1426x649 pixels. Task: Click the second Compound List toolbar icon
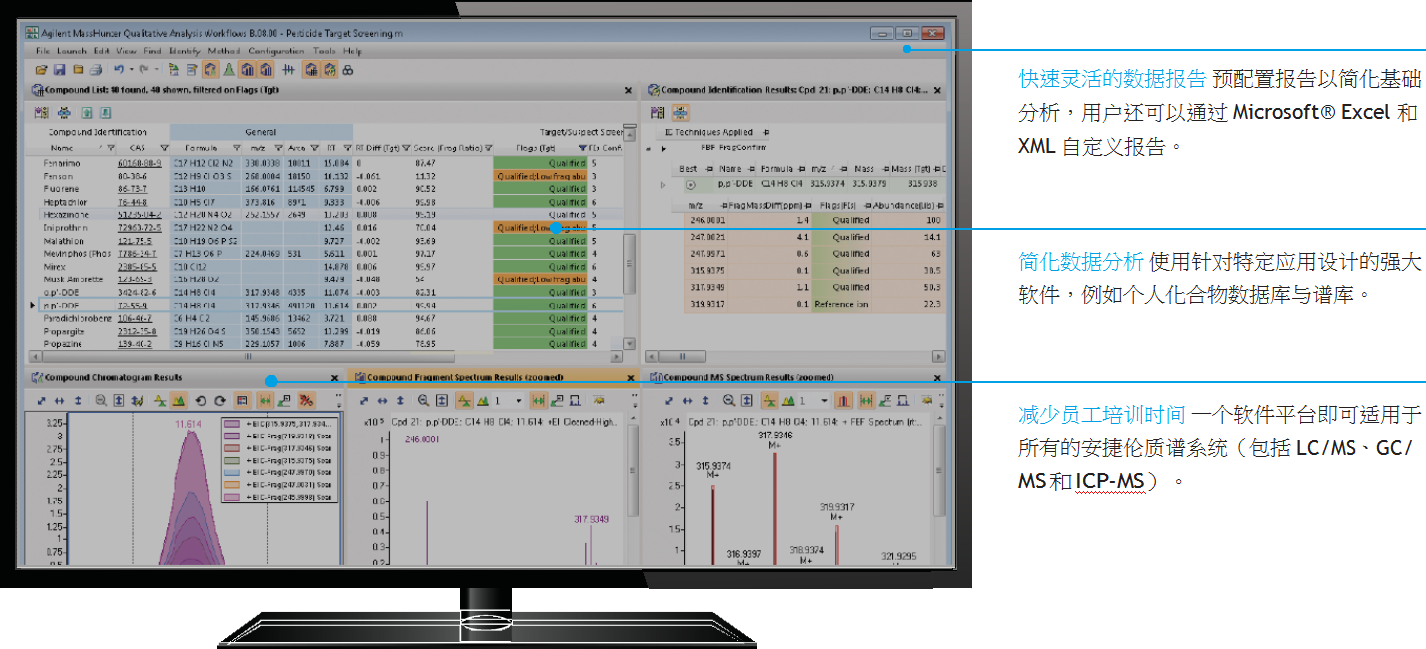(64, 113)
